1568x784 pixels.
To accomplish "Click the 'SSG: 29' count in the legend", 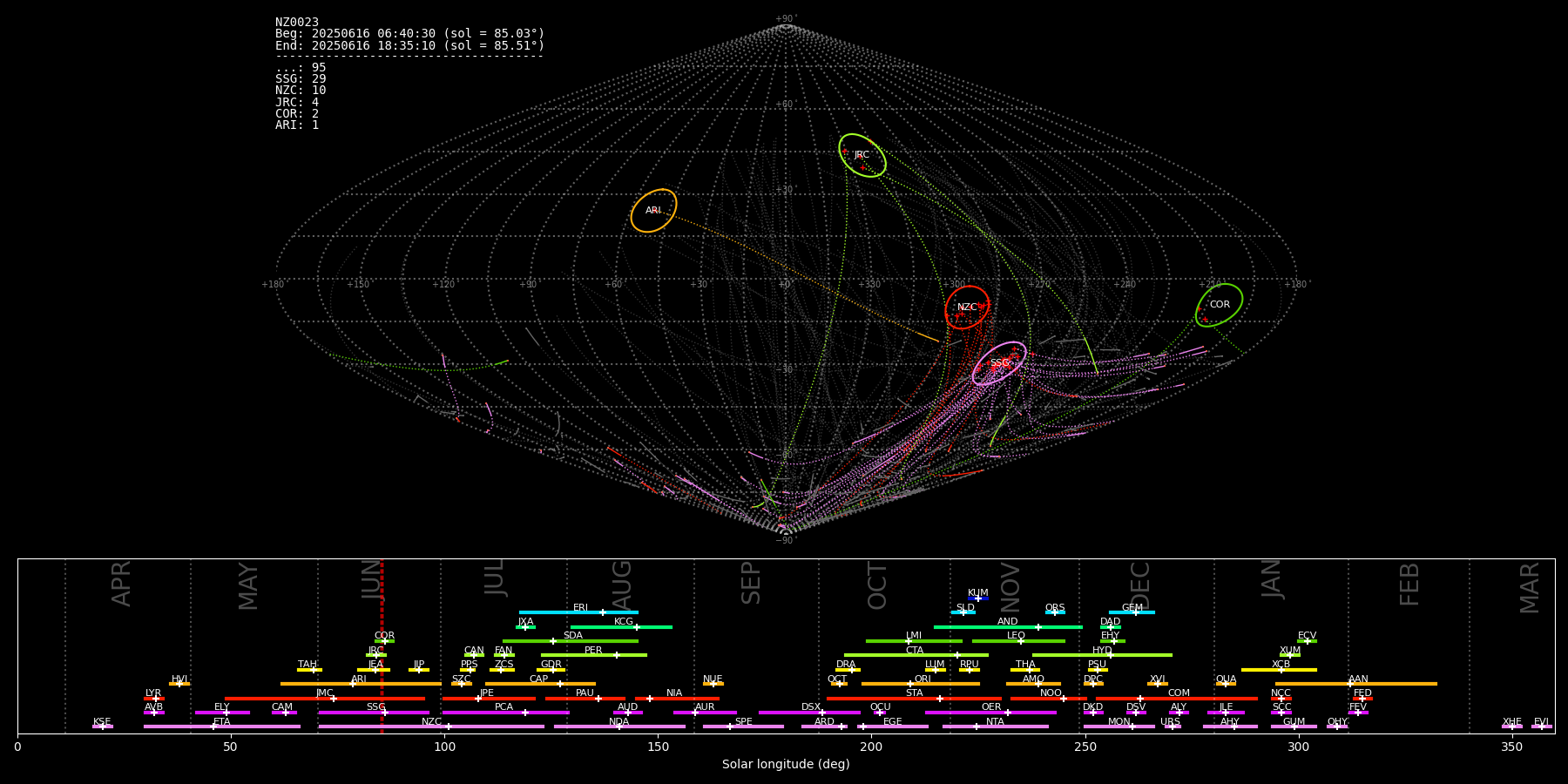I will coord(301,79).
